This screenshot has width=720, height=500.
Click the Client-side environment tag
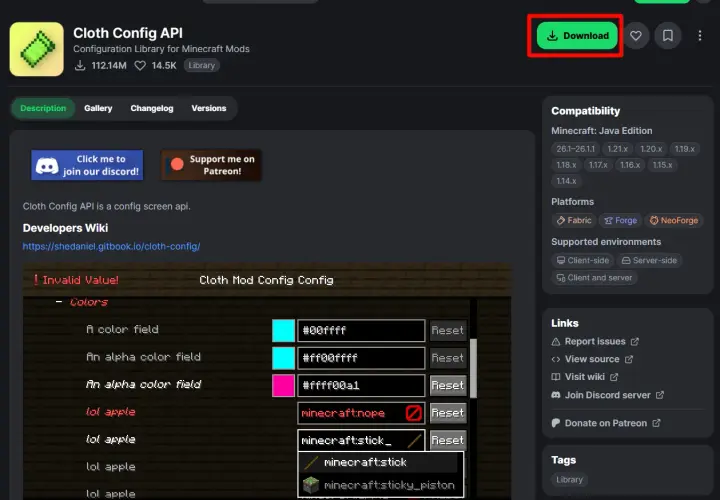583,260
